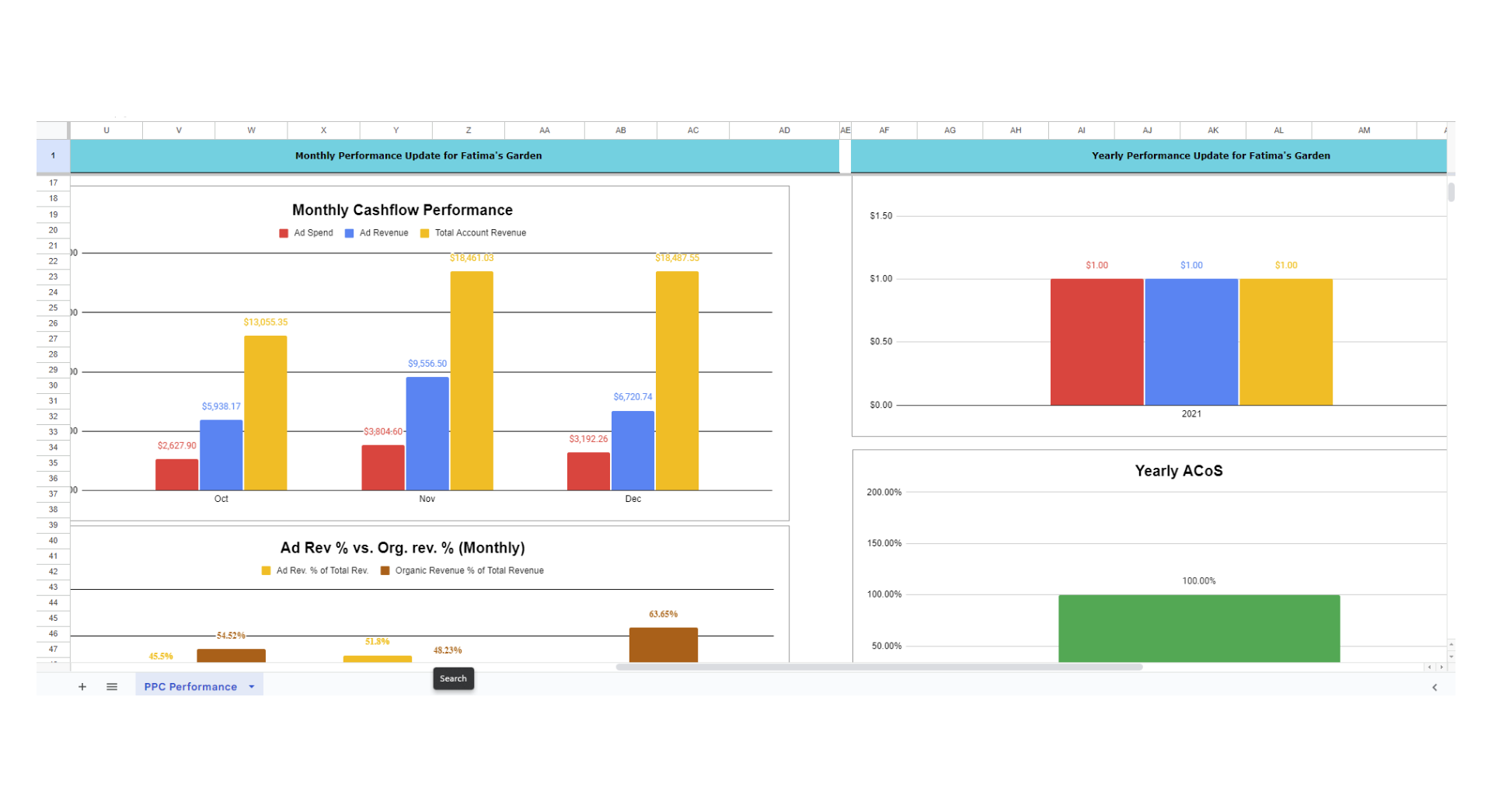Select brown 63.65% organic revenue bar
The height and width of the screenshot is (812, 1492).
click(x=664, y=645)
